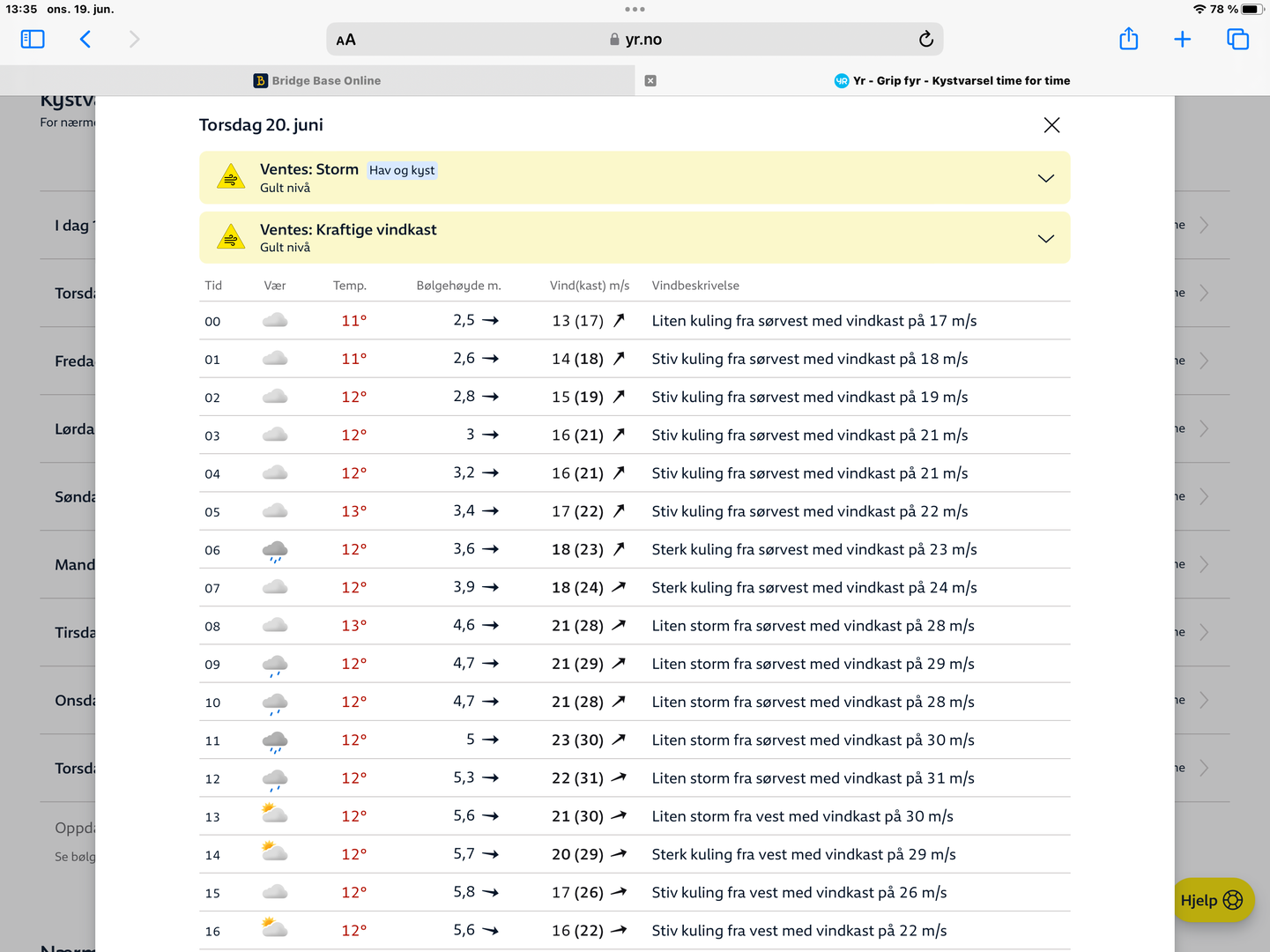Viewport: 1270px width, 952px height.
Task: Expand the I dag row chevron behind dialog
Action: click(1204, 225)
